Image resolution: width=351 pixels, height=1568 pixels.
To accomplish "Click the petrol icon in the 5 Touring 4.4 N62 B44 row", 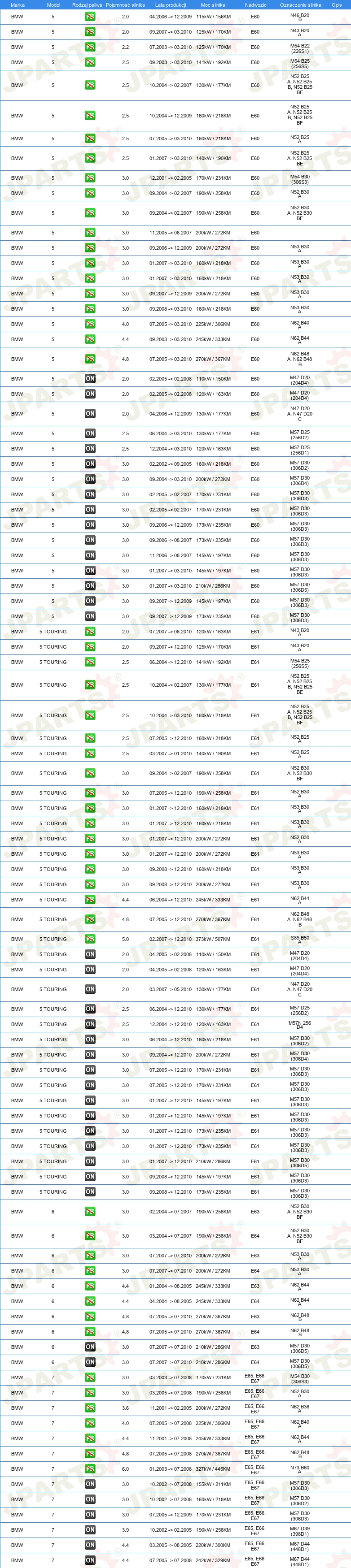I will [90, 899].
